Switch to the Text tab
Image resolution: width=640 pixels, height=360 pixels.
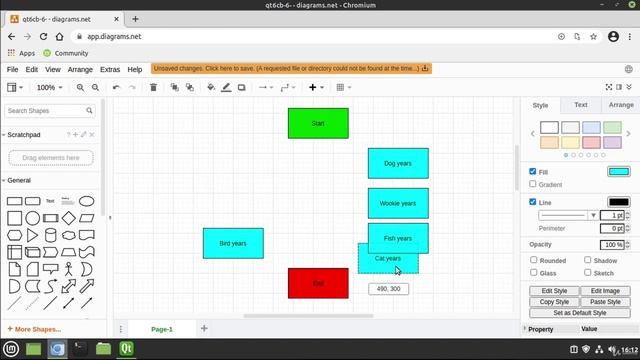click(x=580, y=105)
